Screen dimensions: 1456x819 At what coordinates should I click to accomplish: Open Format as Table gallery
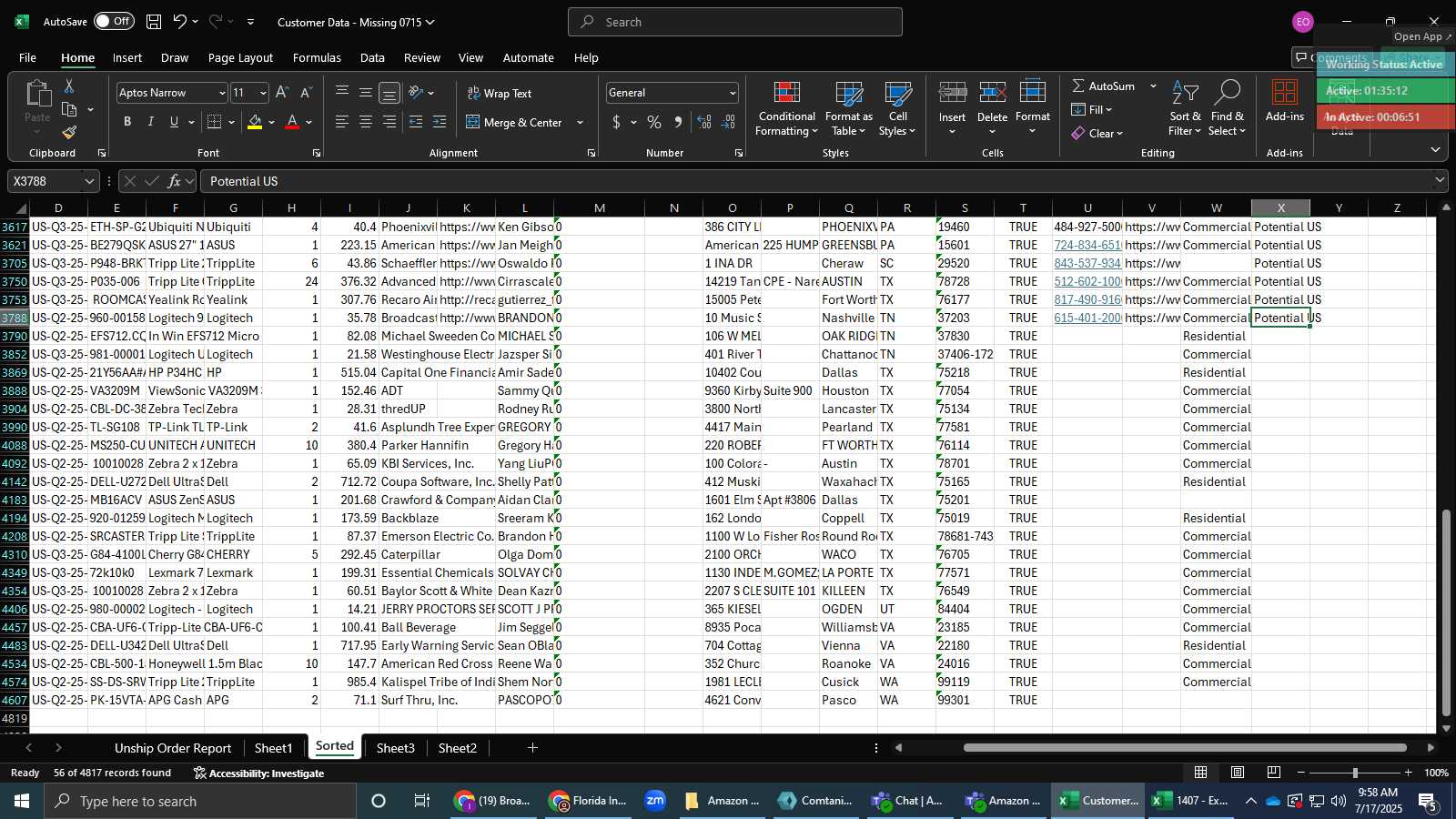tap(848, 108)
